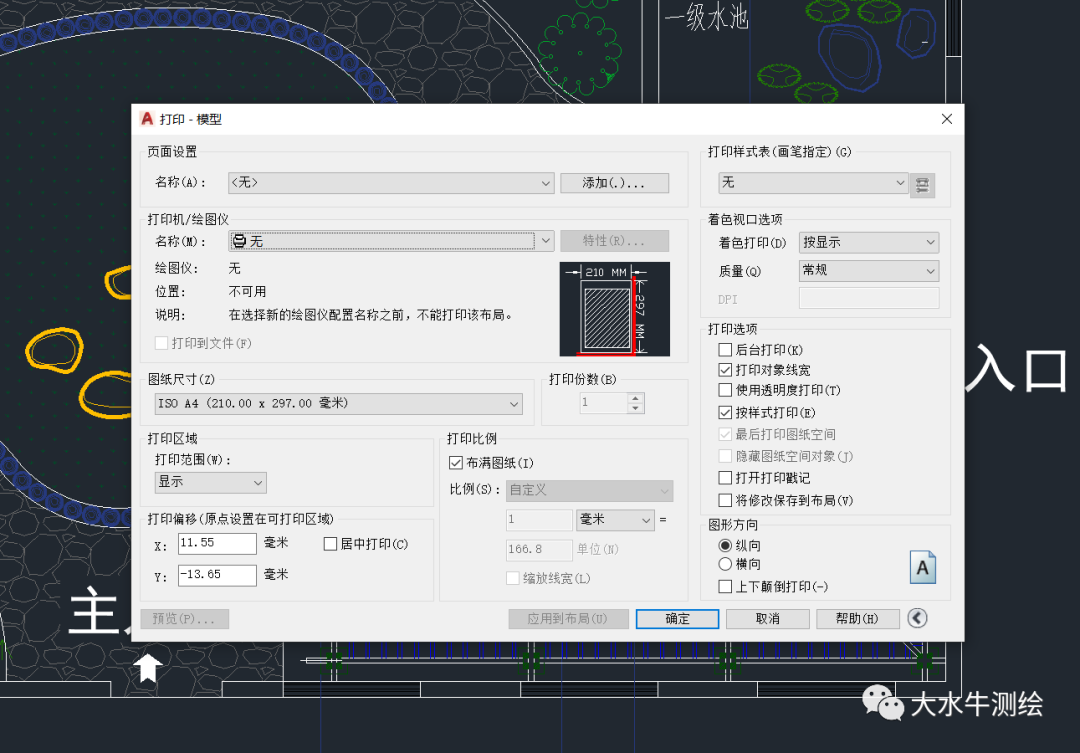Check the 居中打印 box
Image resolution: width=1080 pixels, height=753 pixels.
[331, 544]
